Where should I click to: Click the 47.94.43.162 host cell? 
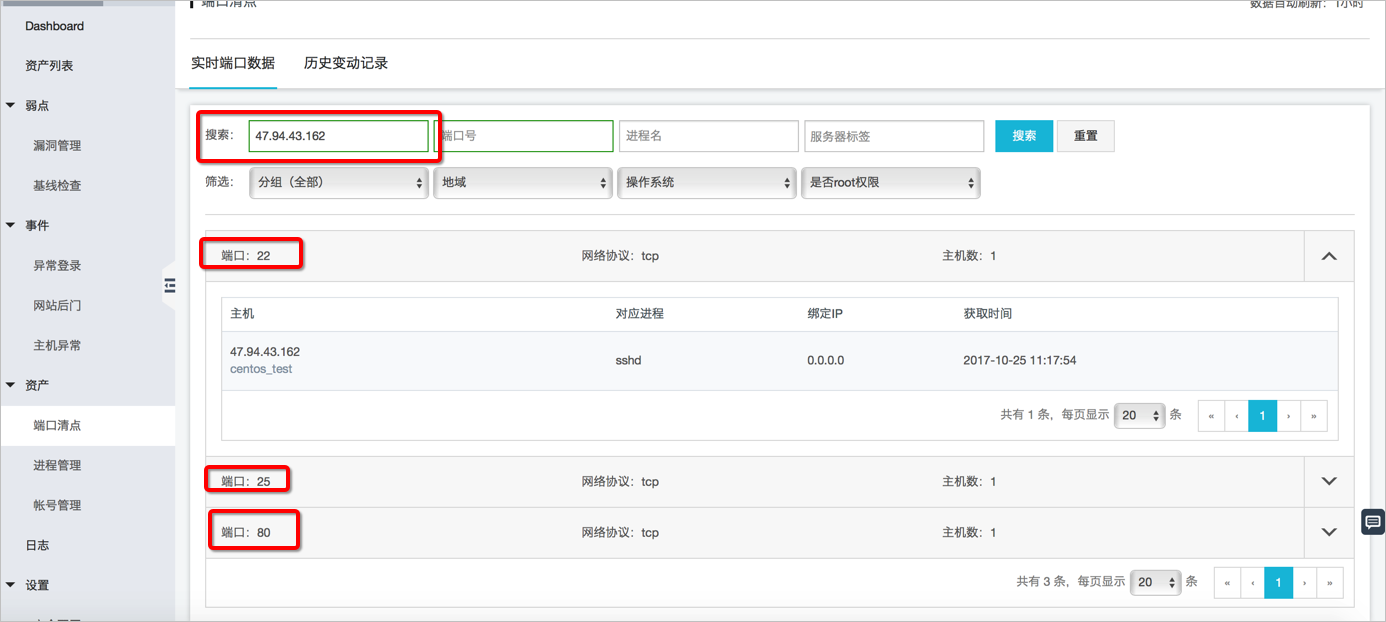(x=265, y=352)
